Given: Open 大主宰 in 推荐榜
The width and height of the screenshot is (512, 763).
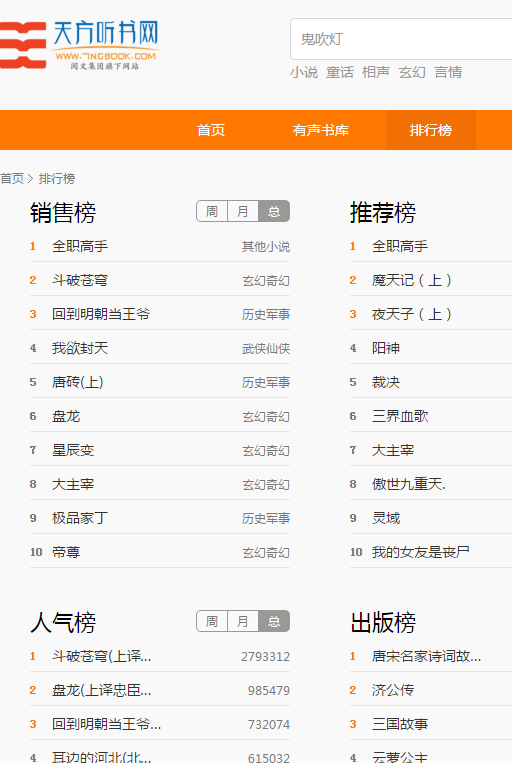Looking at the screenshot, I should (393, 451).
